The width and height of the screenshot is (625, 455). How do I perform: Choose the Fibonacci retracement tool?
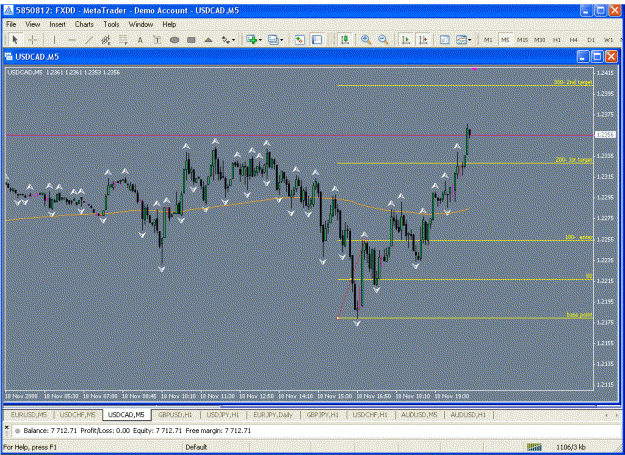click(x=123, y=39)
